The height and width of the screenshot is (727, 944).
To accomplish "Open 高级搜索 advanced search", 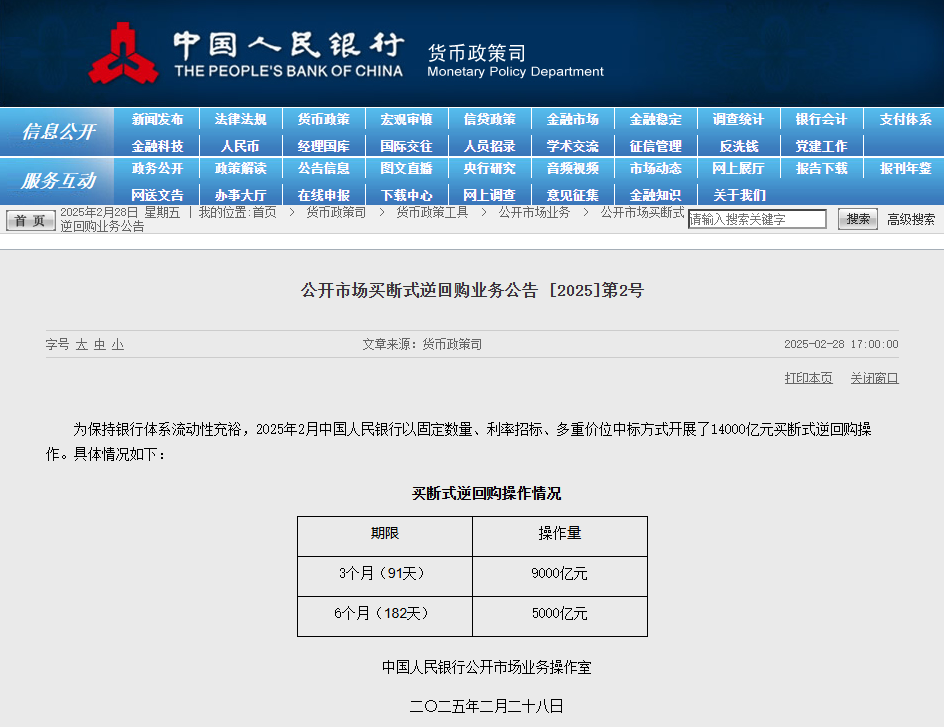I will (911, 220).
